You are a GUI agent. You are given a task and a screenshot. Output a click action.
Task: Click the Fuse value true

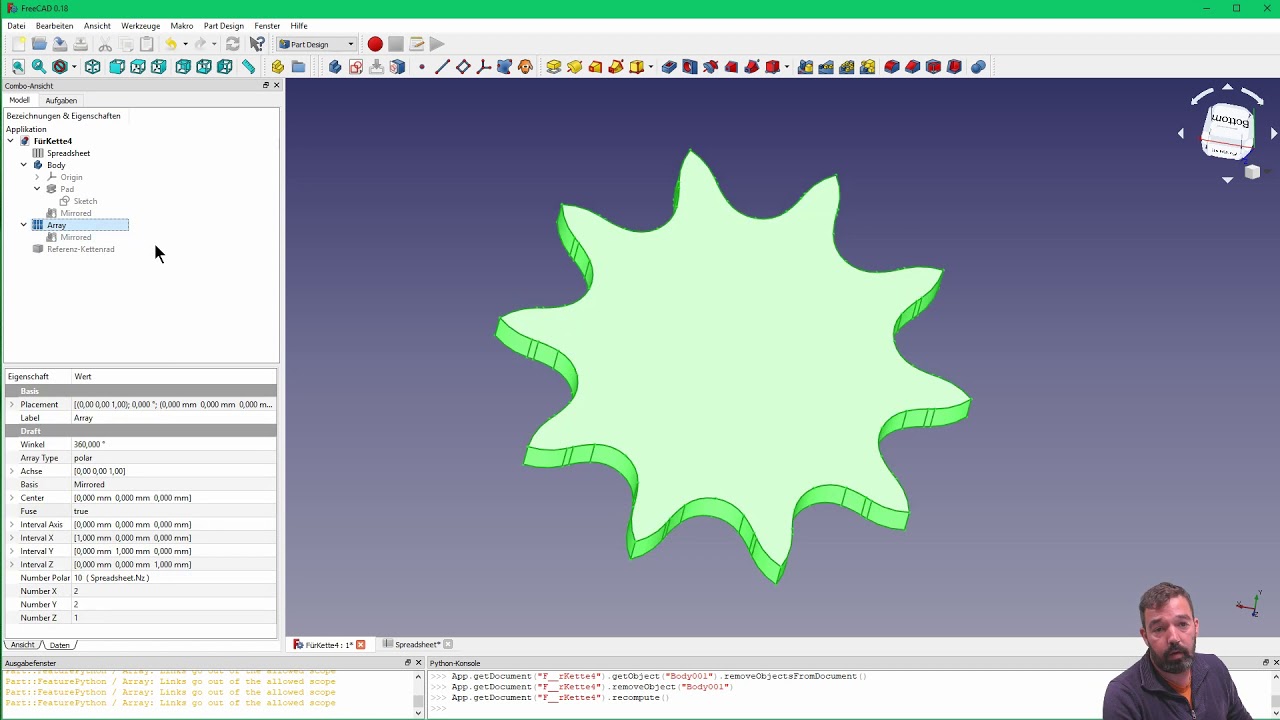pyautogui.click(x=174, y=511)
